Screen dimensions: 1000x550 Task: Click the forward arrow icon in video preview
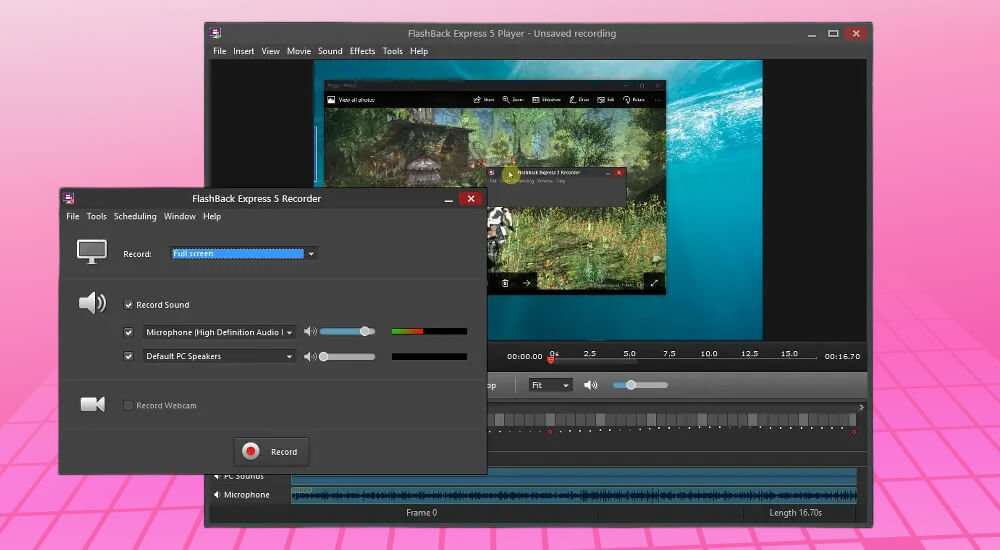click(527, 283)
